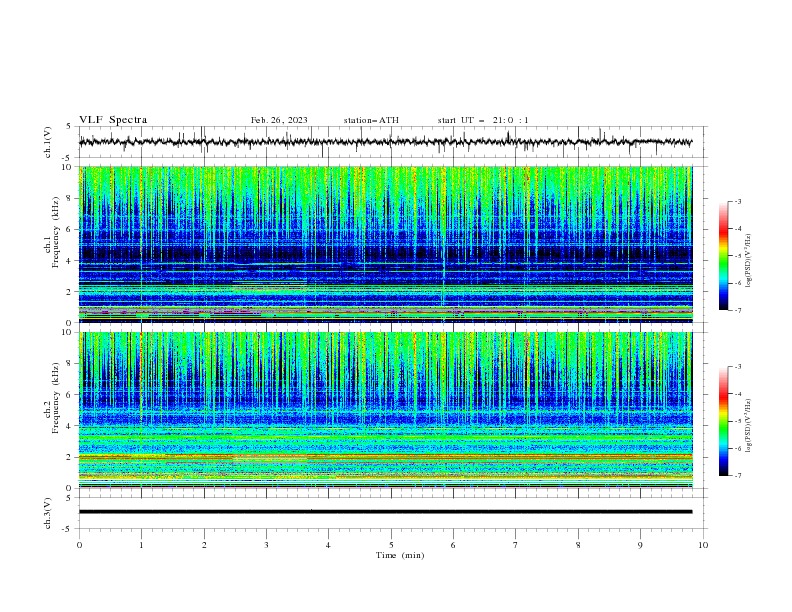Click the "10" kHz tick on ch.1 frequency axis
The width and height of the screenshot is (792, 612).
pyautogui.click(x=68, y=167)
